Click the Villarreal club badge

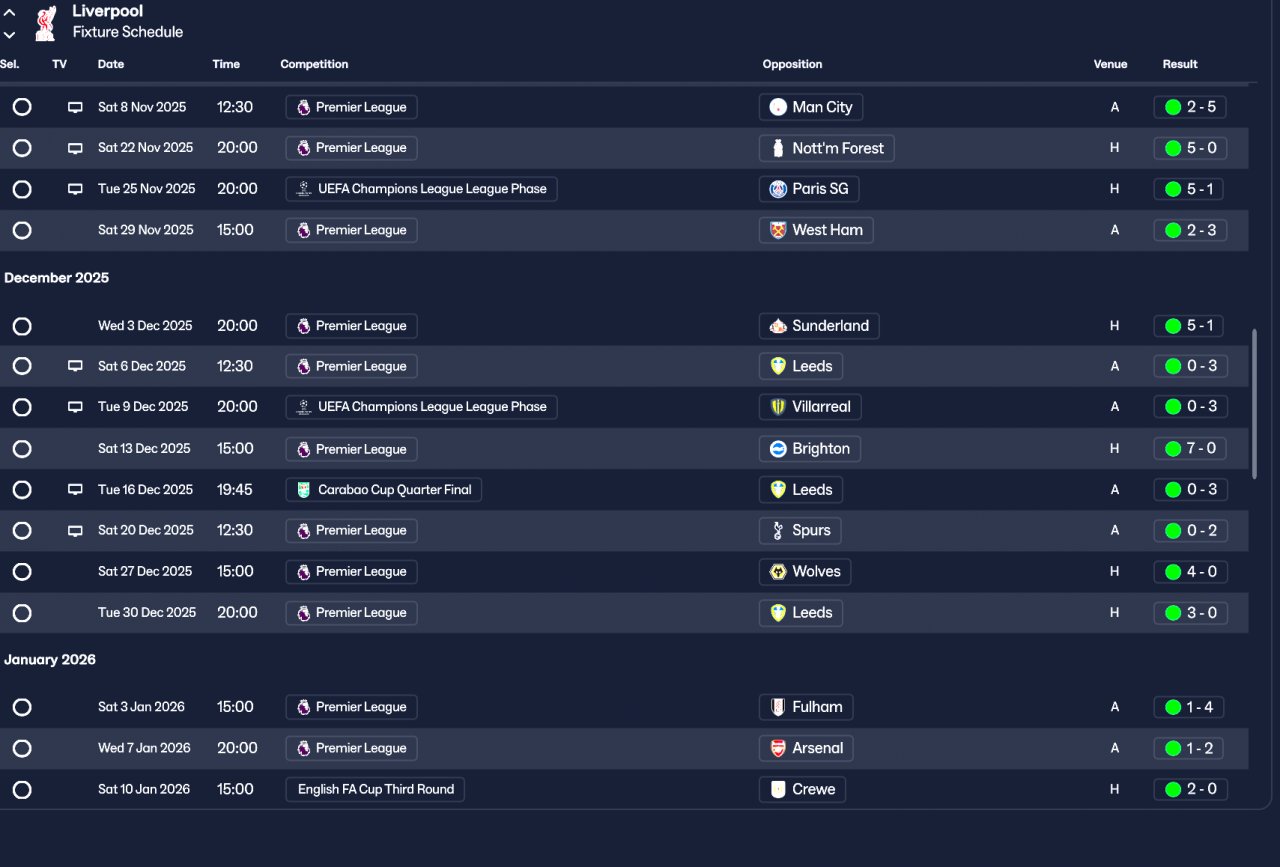(778, 407)
